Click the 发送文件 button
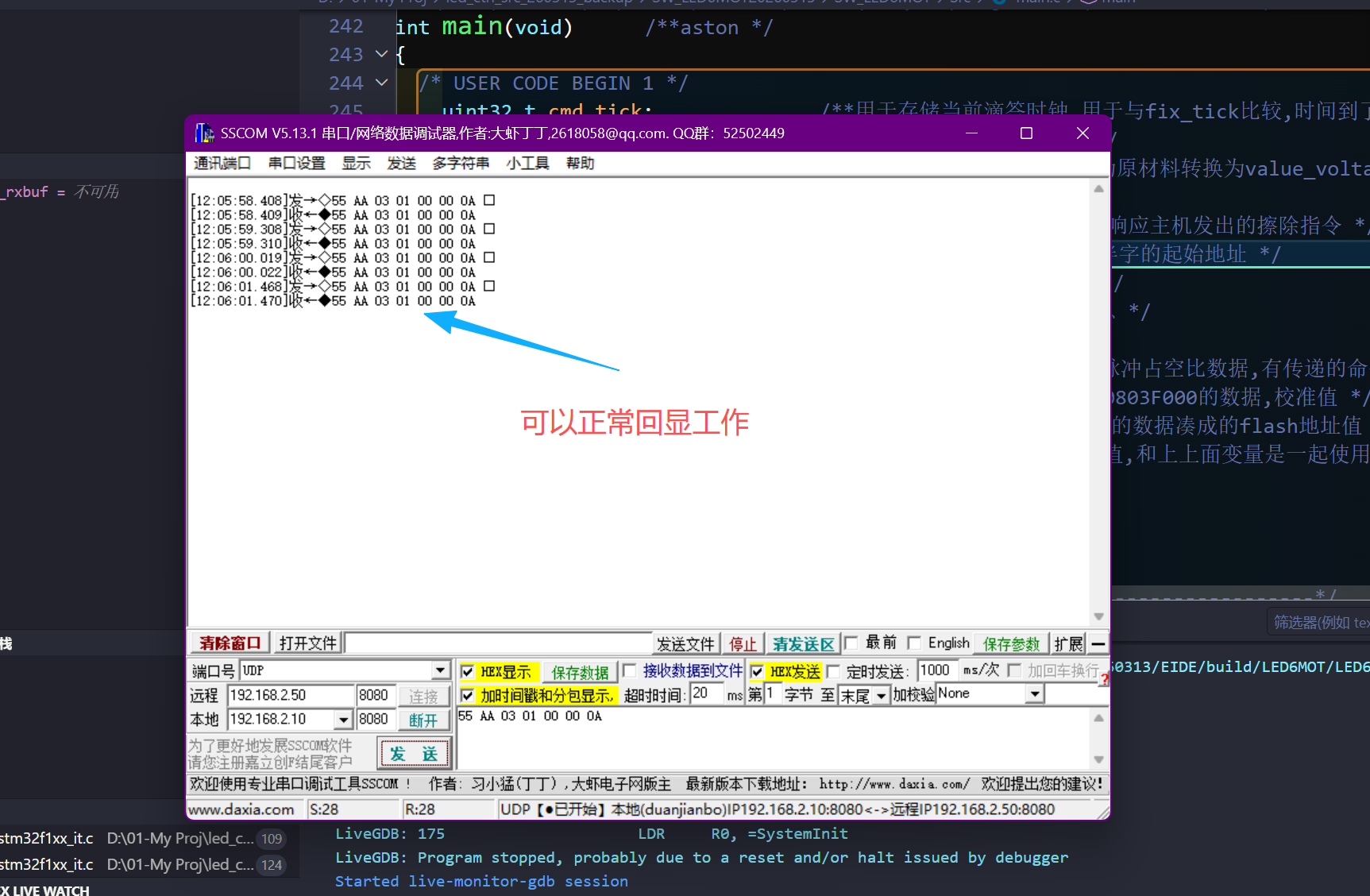Viewport: 1370px width, 896px height. tap(685, 643)
